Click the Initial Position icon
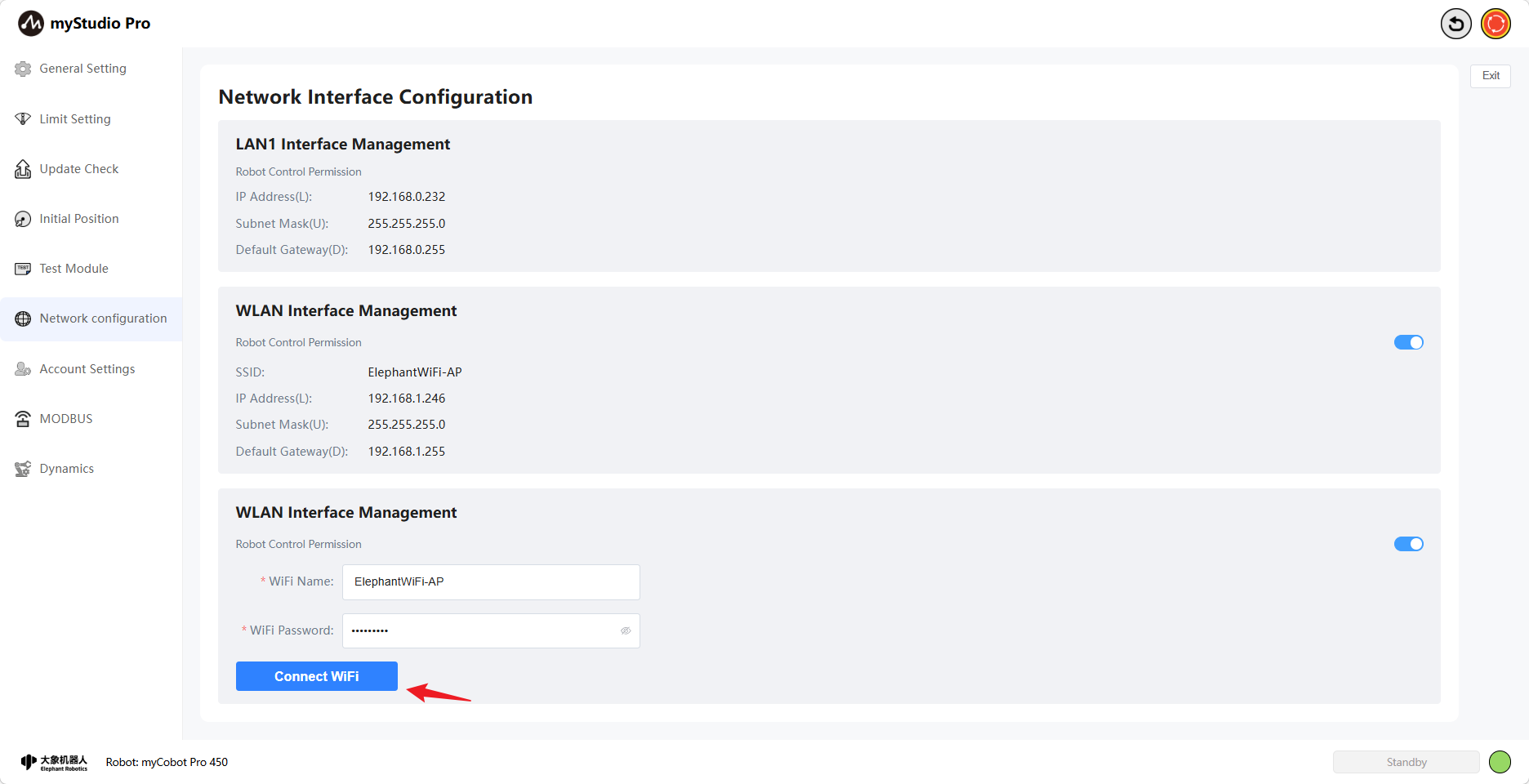The width and height of the screenshot is (1529, 784). tap(23, 219)
